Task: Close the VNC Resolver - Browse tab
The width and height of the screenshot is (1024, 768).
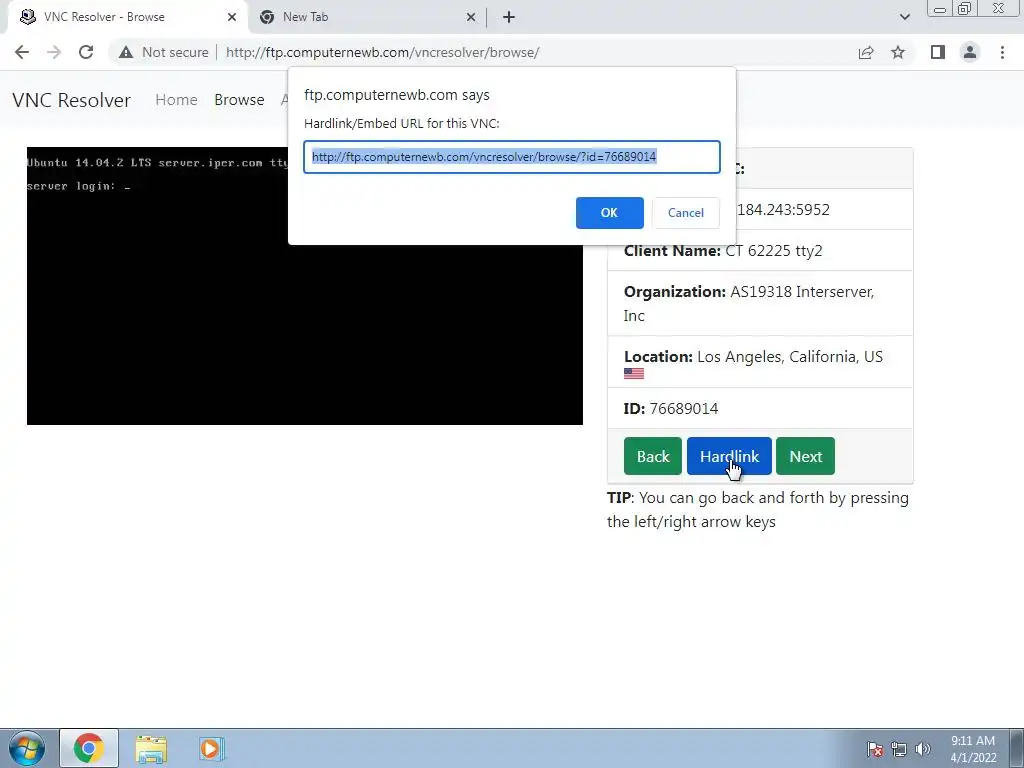Action: (x=232, y=17)
